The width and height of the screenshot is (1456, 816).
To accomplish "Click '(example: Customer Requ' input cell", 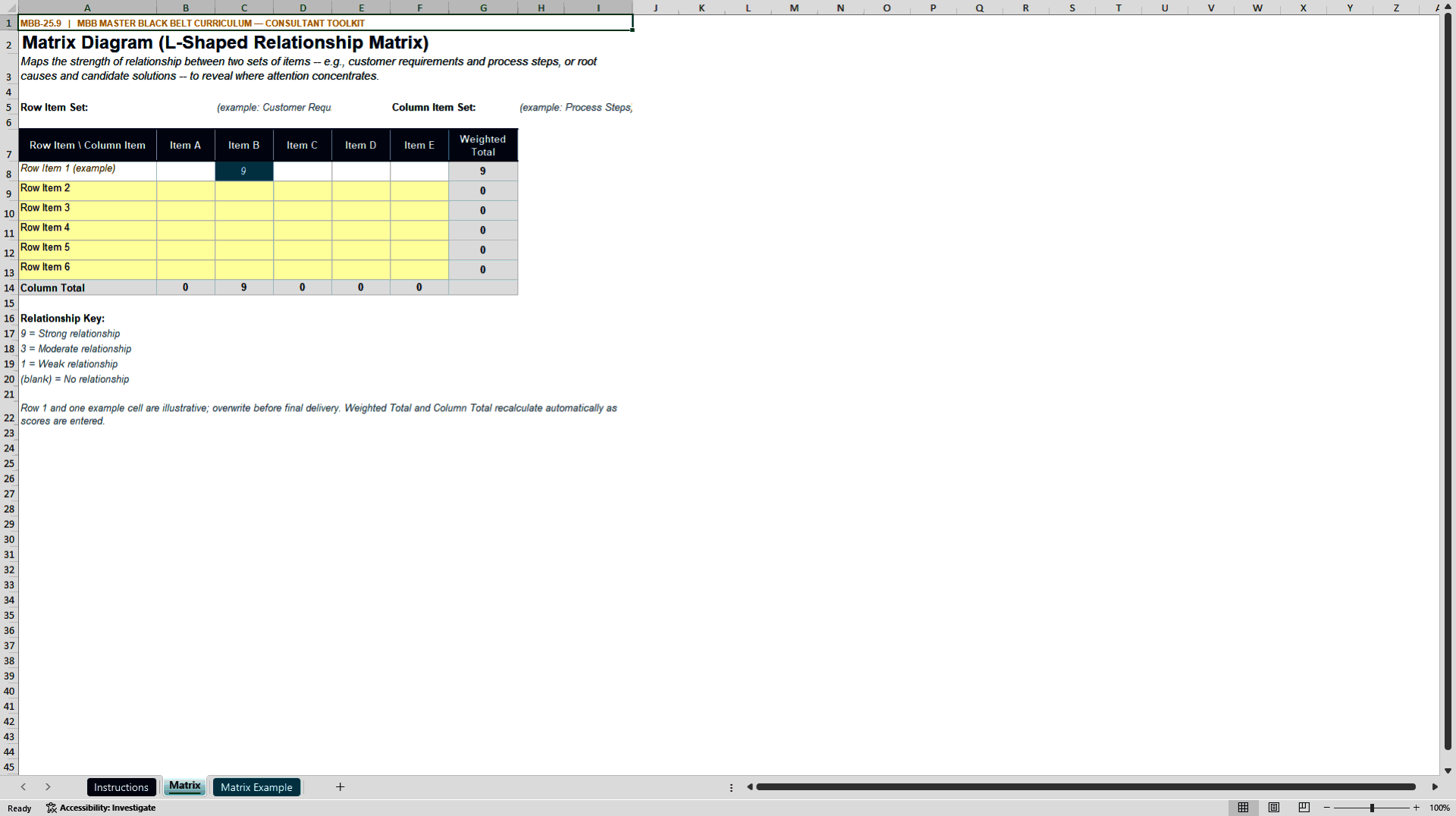I will click(274, 108).
